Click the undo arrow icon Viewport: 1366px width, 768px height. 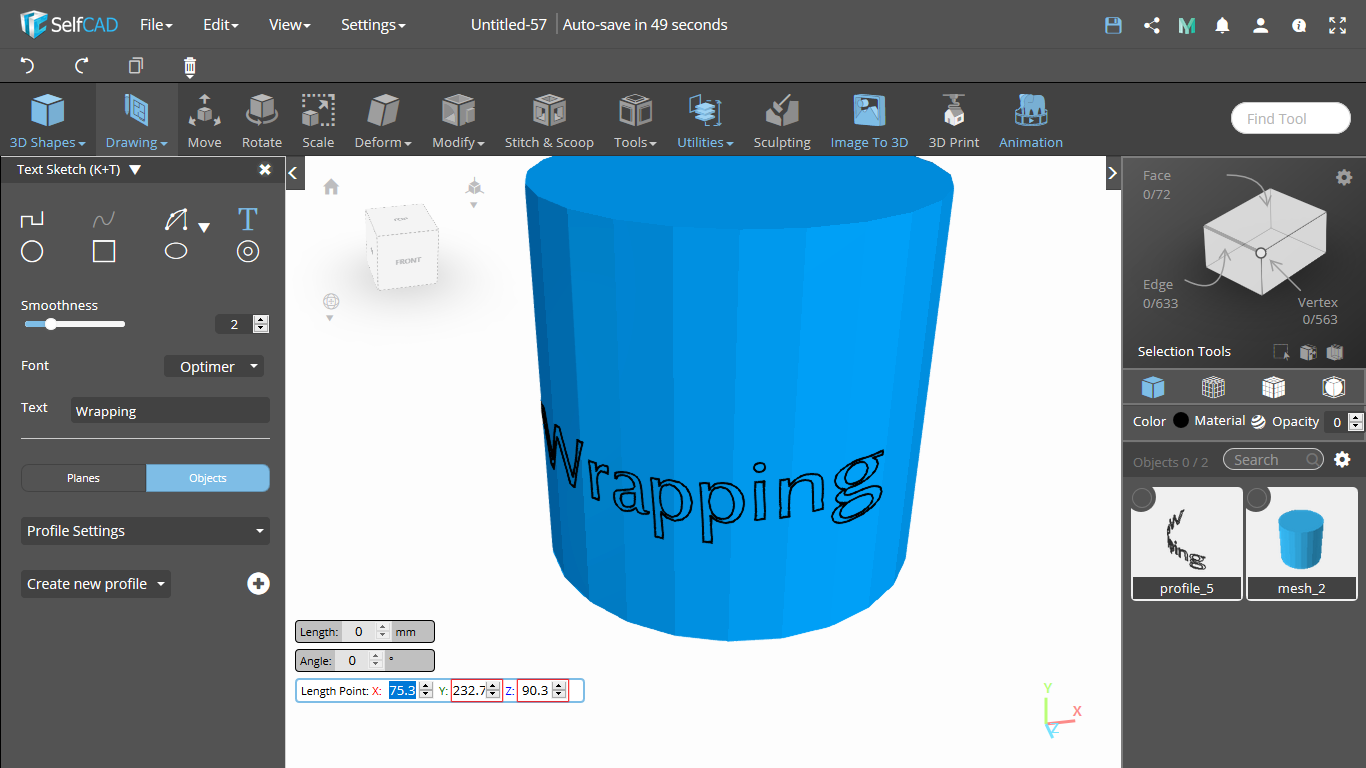pyautogui.click(x=28, y=66)
